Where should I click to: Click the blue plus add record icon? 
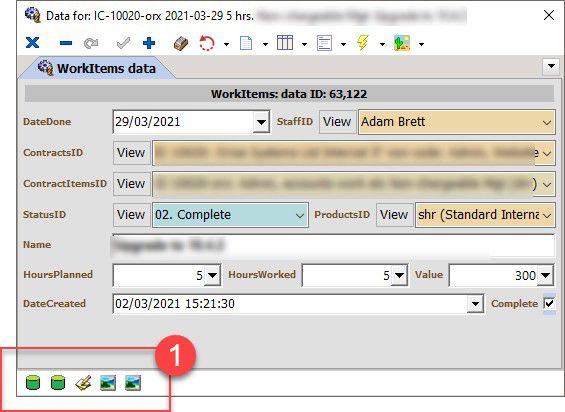click(149, 43)
